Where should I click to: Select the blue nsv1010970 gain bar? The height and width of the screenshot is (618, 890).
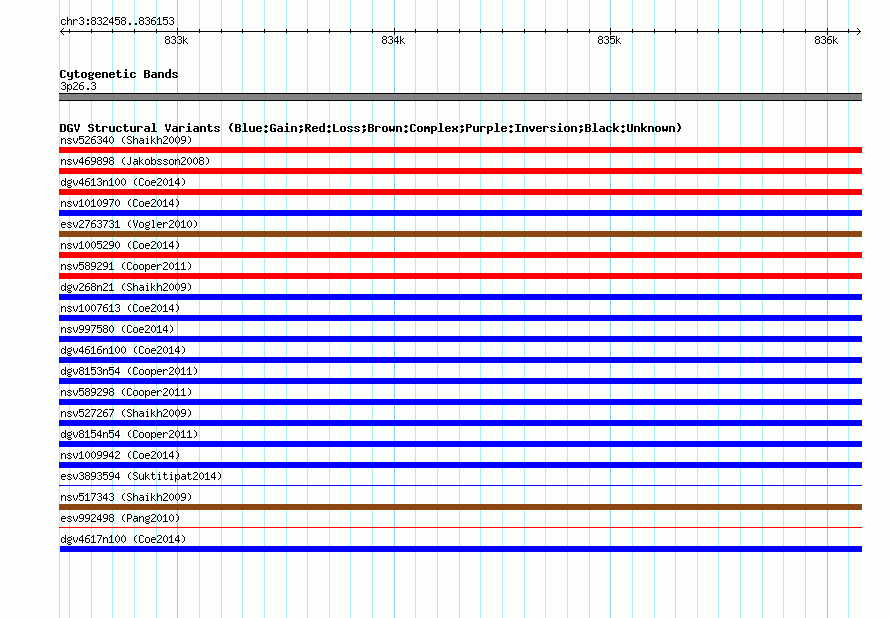point(460,213)
